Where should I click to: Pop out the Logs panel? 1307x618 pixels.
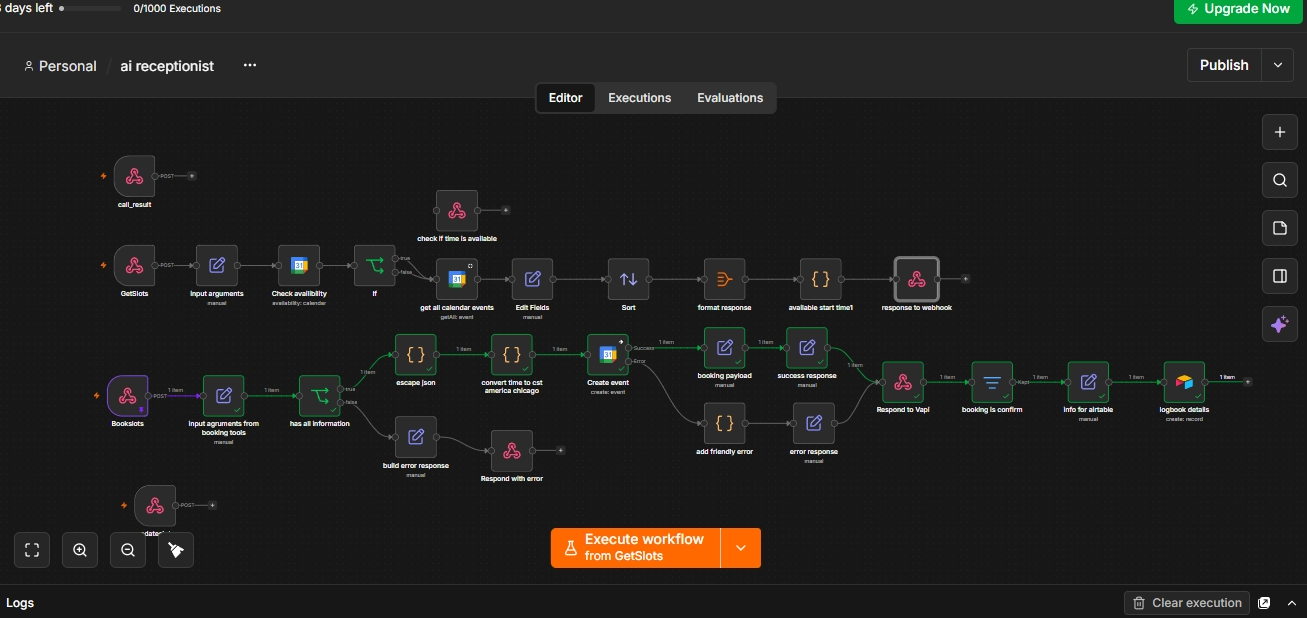click(x=1265, y=603)
